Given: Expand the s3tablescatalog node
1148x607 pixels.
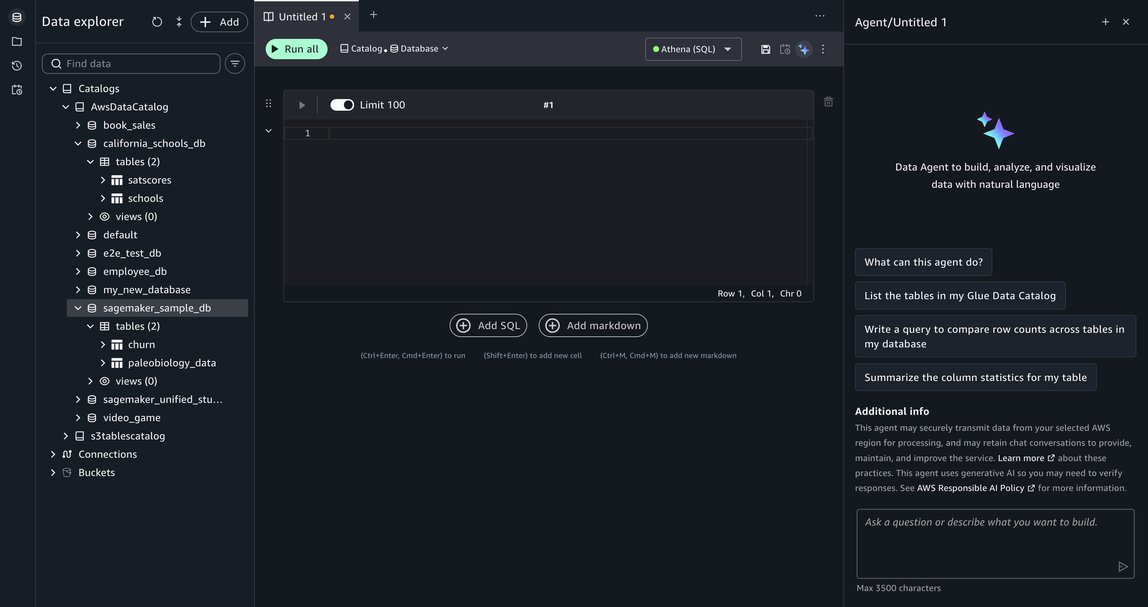Looking at the screenshot, I should point(65,436).
